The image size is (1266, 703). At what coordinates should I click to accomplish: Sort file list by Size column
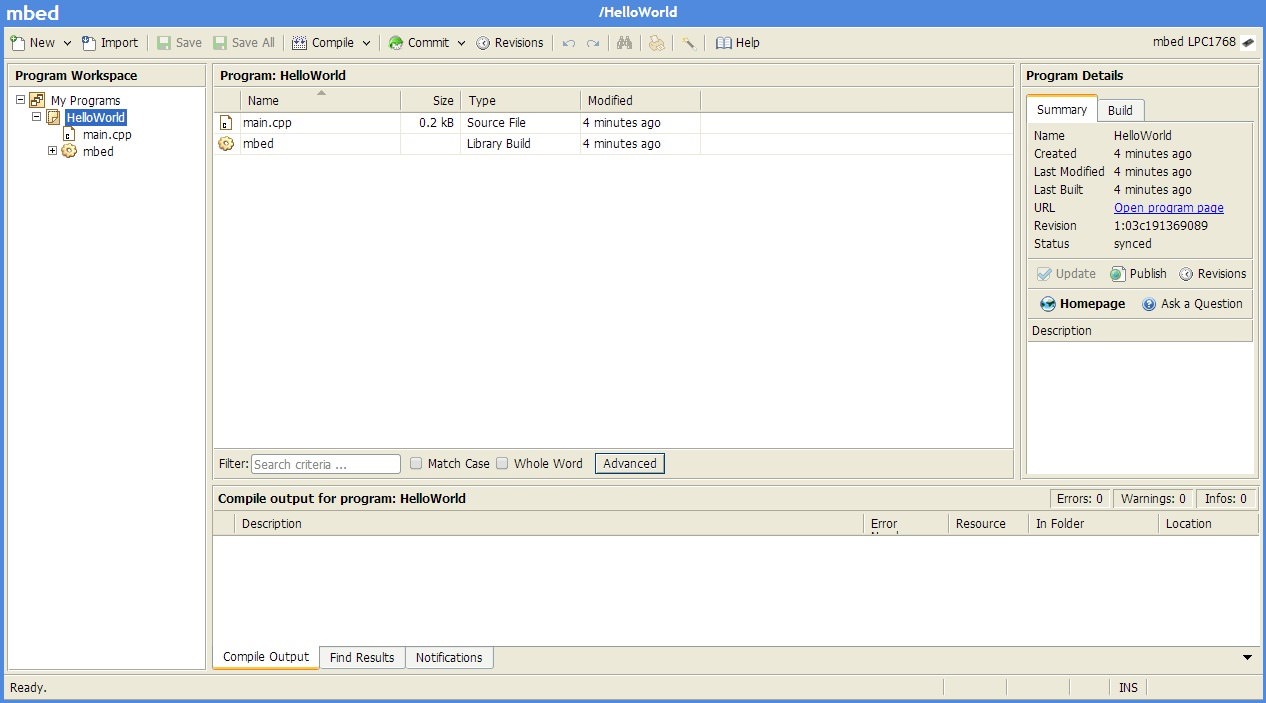pyautogui.click(x=430, y=100)
